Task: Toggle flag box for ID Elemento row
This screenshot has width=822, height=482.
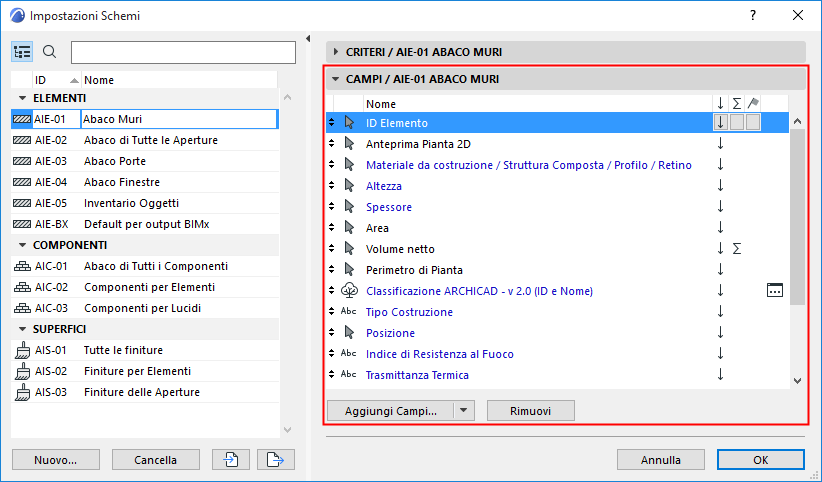Action: pyautogui.click(x=753, y=123)
